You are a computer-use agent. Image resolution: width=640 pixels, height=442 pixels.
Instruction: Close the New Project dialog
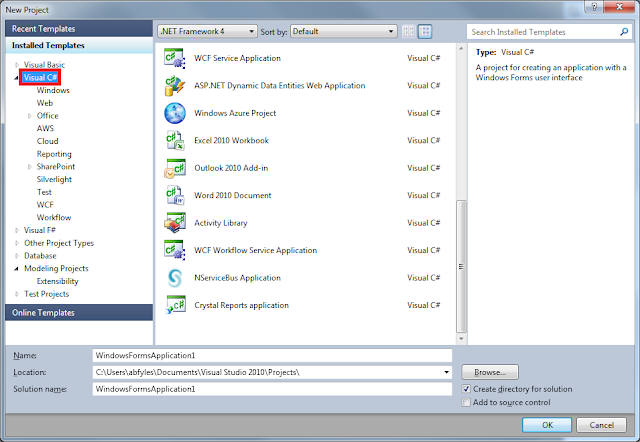[x=619, y=7]
